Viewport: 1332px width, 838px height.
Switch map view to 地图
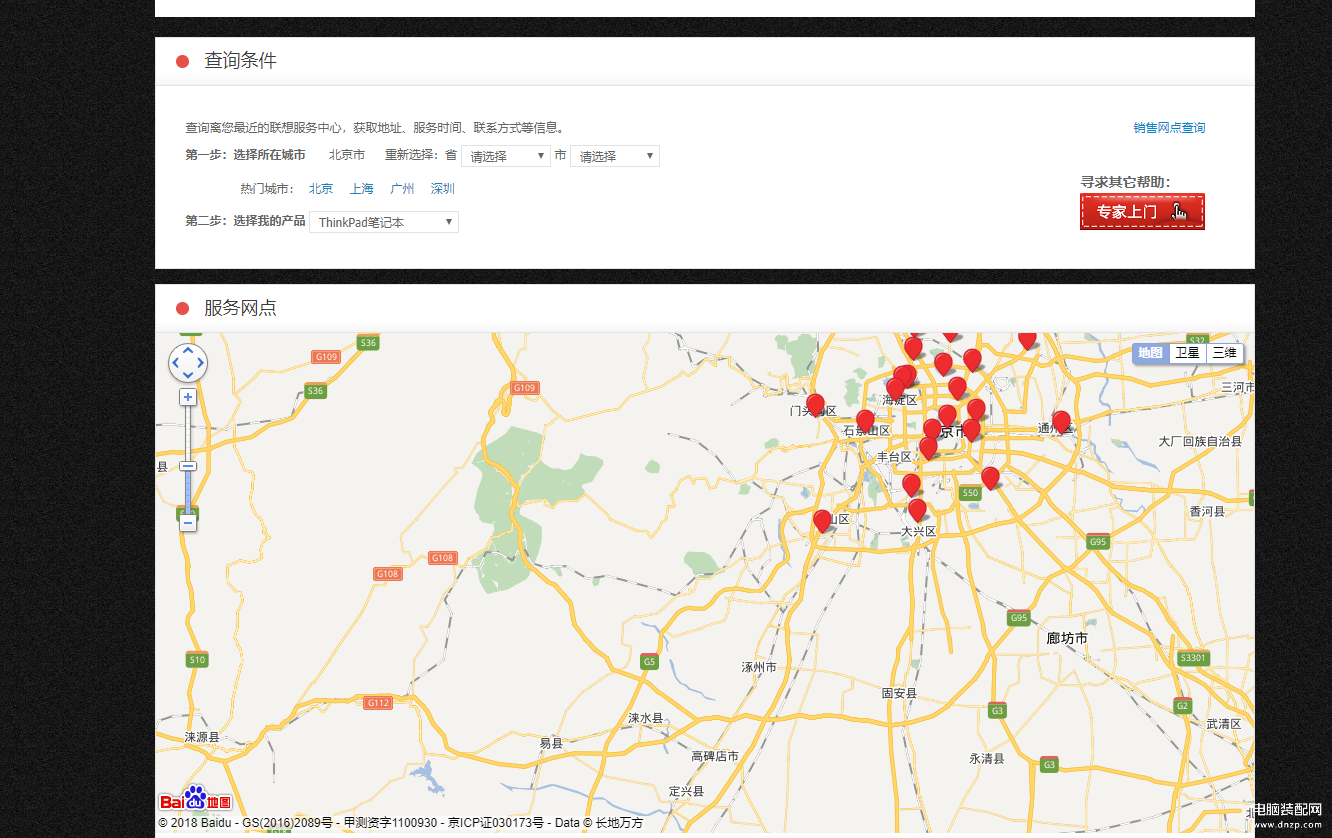[1151, 353]
